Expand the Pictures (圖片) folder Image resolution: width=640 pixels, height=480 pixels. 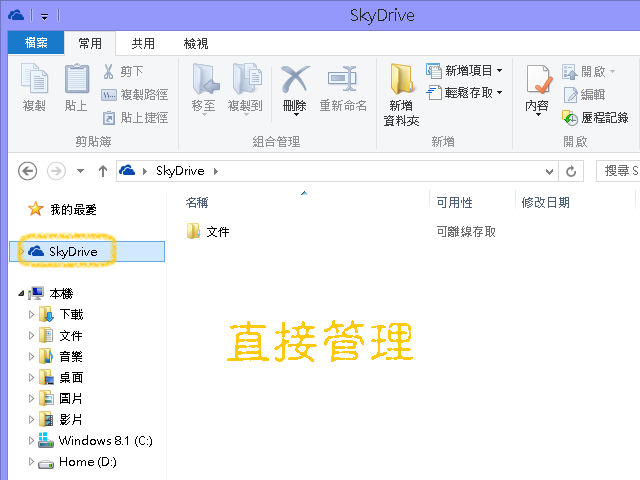[x=31, y=398]
